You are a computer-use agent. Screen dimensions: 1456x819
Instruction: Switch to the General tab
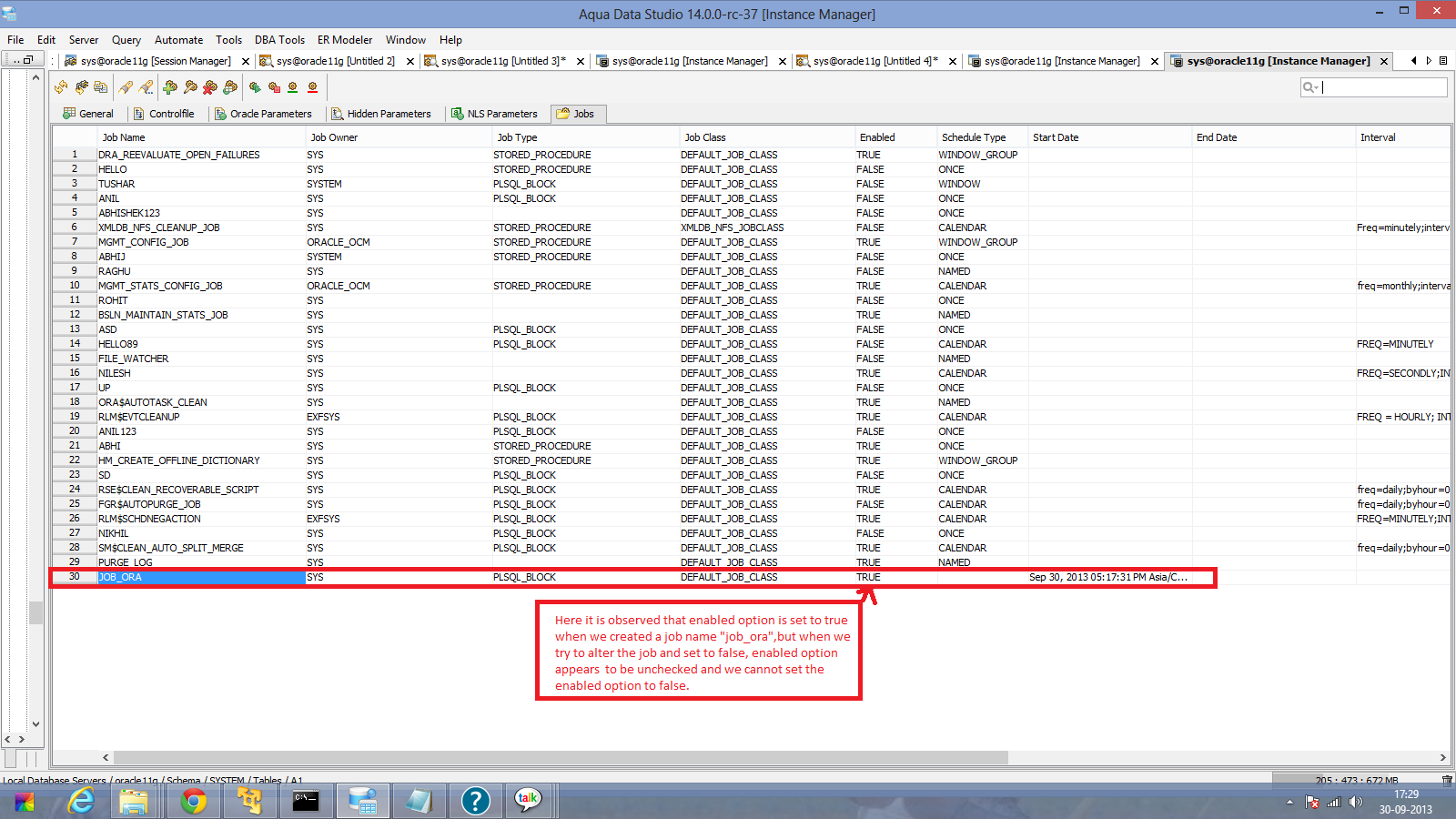point(88,114)
